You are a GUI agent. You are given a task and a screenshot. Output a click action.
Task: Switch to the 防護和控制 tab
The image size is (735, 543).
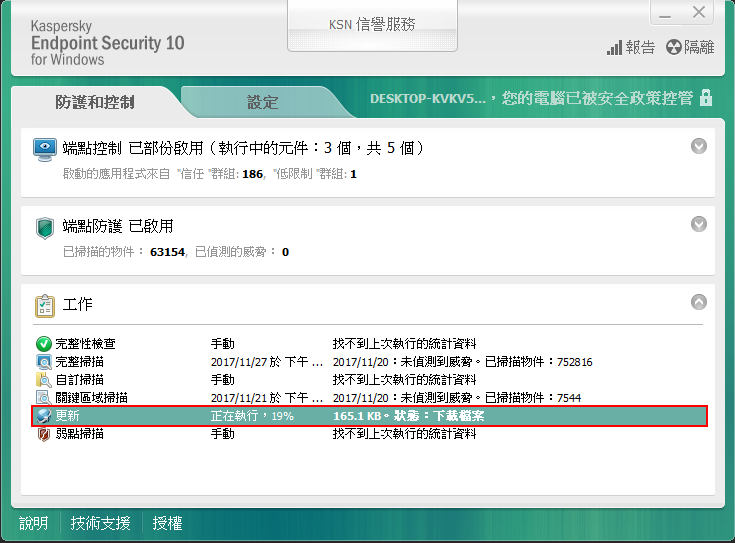tap(95, 102)
